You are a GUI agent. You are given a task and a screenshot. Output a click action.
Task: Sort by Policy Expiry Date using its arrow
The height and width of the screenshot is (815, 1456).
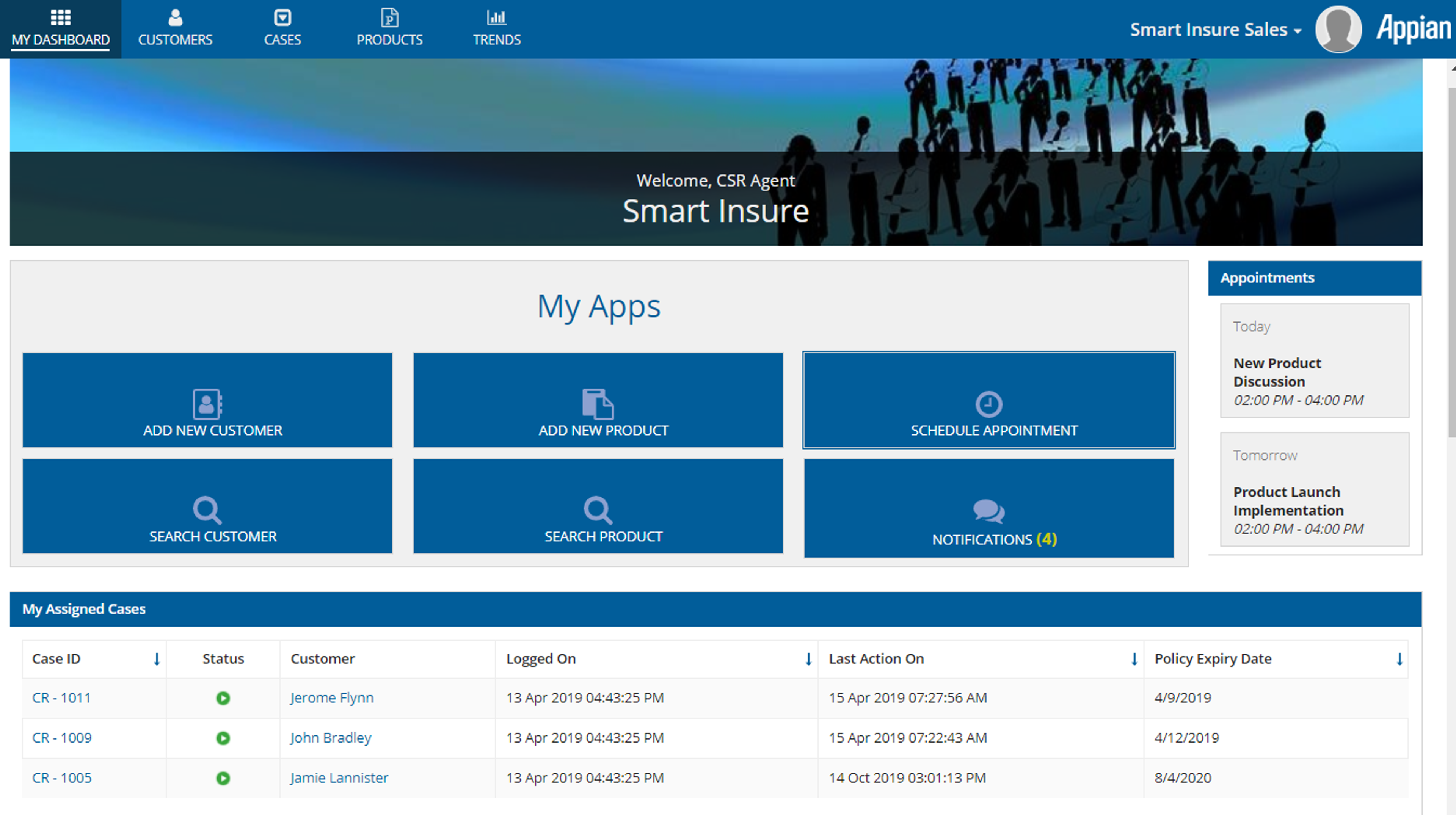click(1400, 659)
